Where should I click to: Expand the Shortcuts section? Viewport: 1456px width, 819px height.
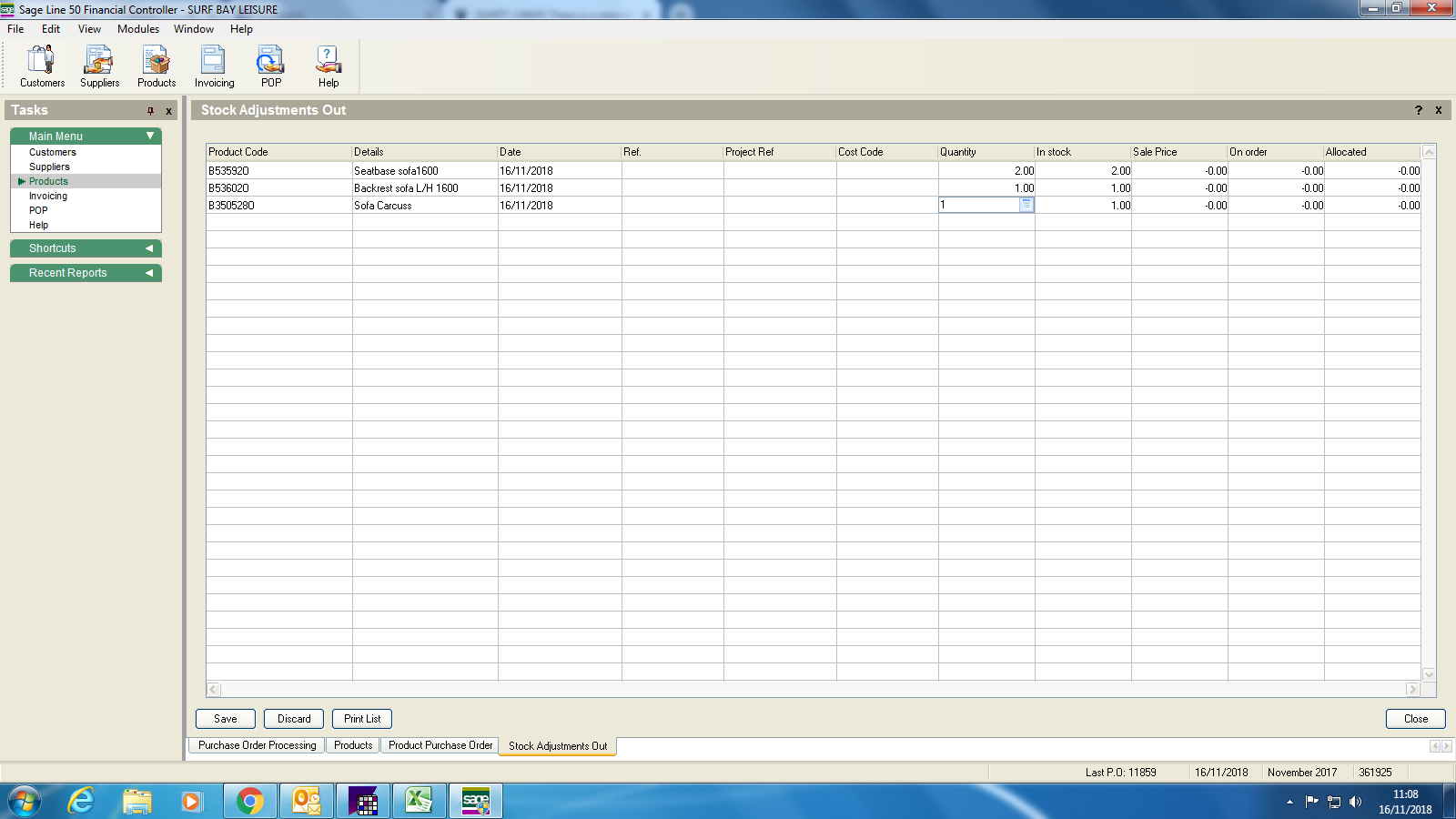[x=149, y=248]
